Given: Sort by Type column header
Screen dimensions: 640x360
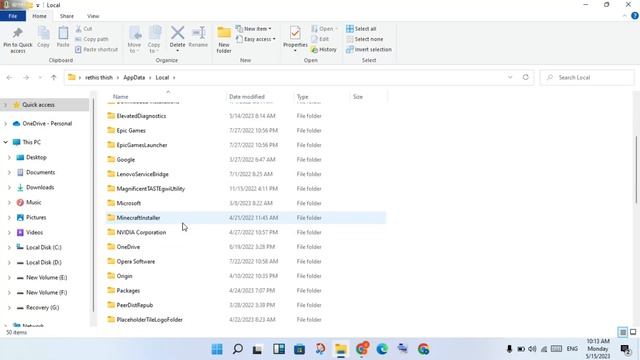Looking at the screenshot, I should tap(302, 97).
